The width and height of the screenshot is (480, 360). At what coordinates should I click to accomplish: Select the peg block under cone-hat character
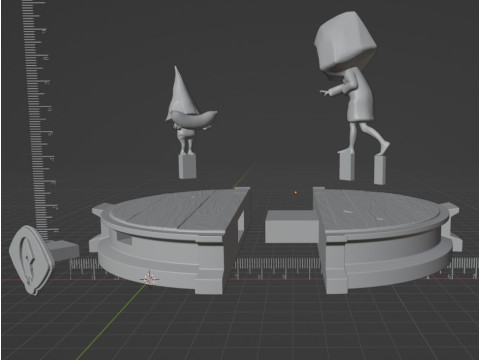tap(187, 166)
